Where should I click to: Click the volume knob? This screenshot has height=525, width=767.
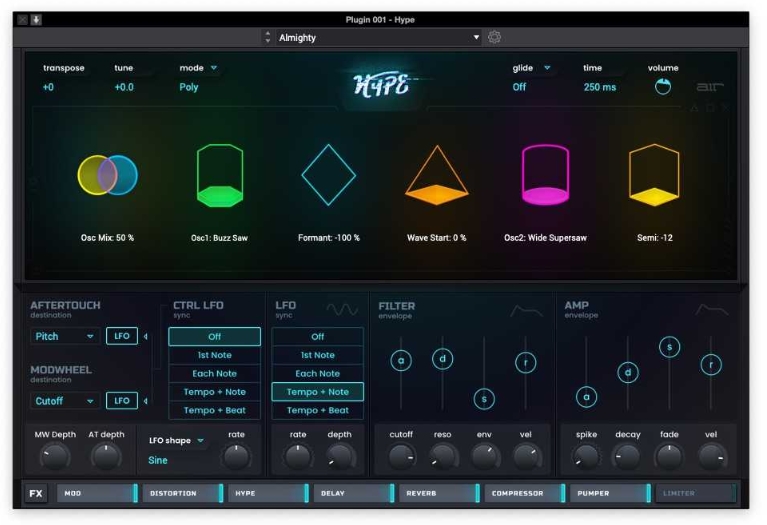coord(663,87)
